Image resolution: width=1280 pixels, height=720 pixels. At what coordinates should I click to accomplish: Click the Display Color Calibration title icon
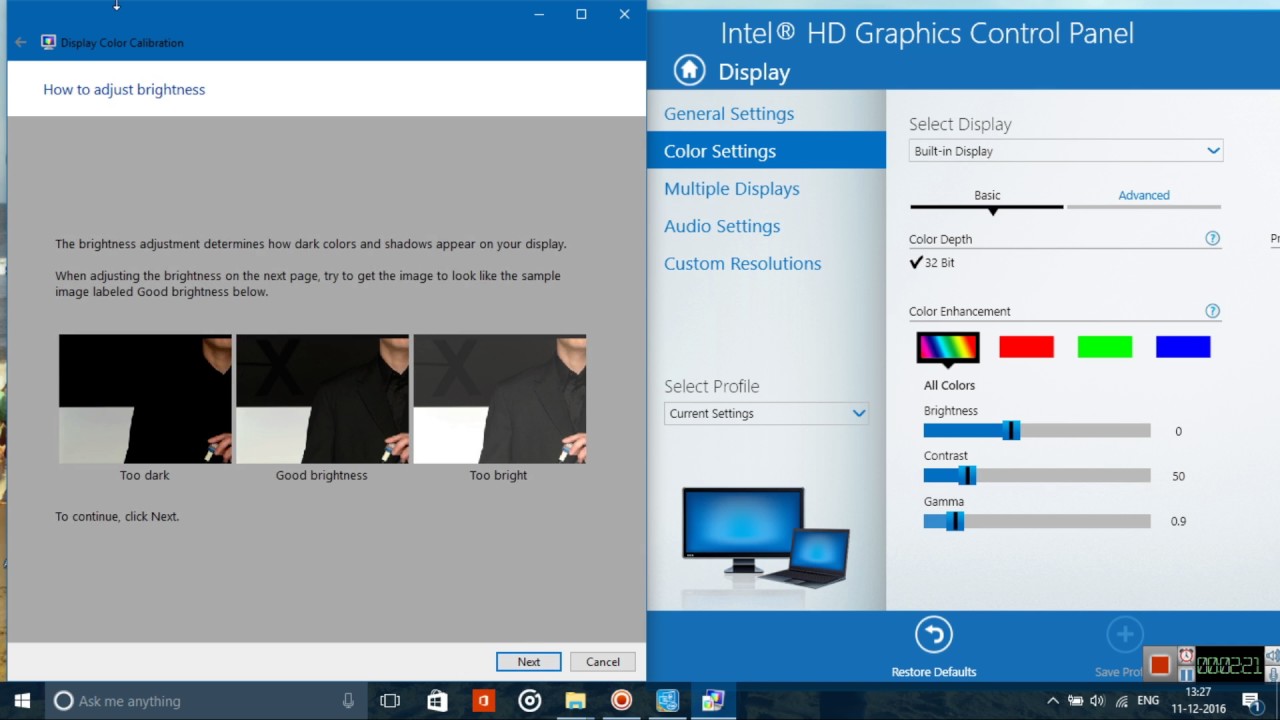(x=48, y=43)
